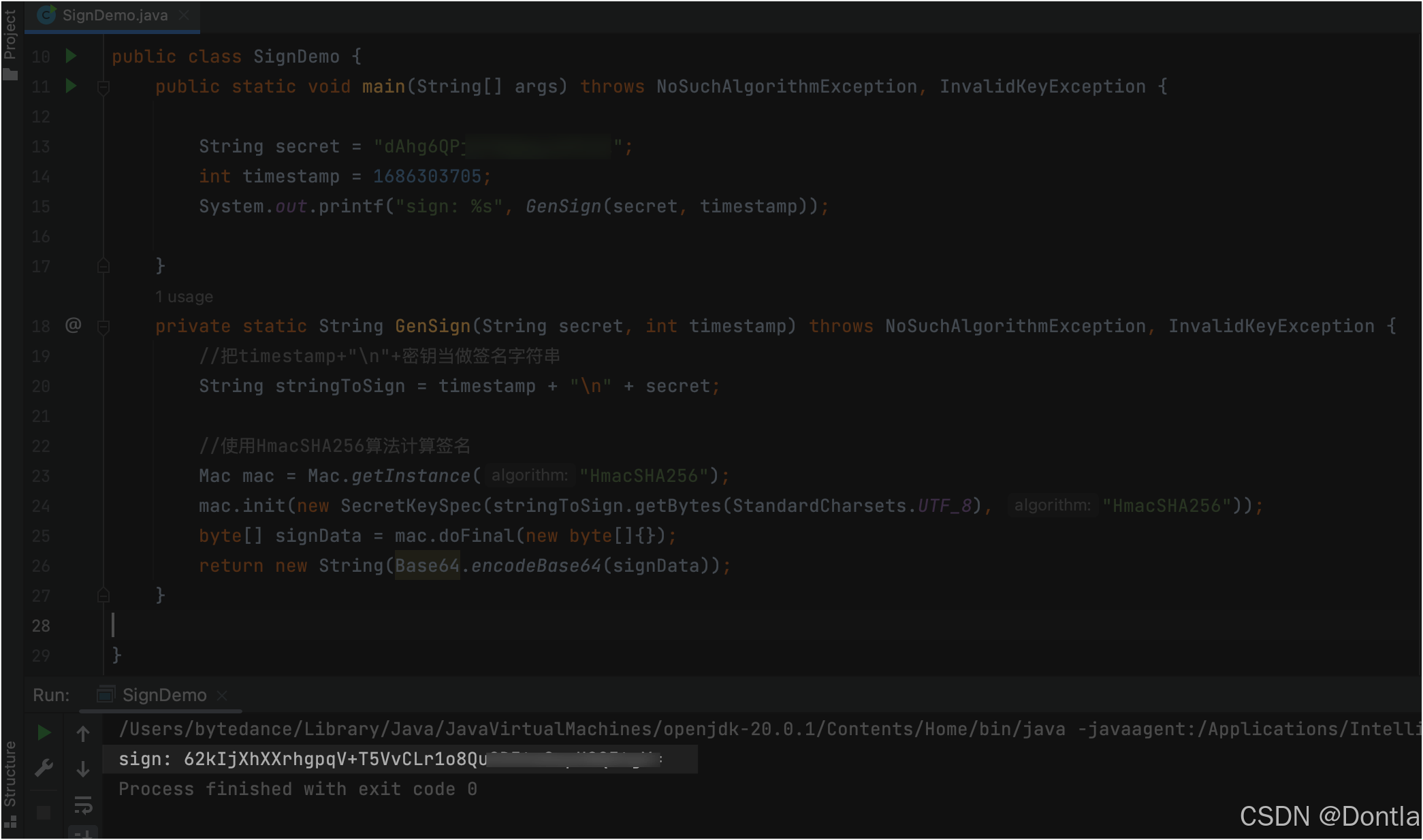Click the printf call on line 15
Viewport: 1423px width, 840px height.
[351, 206]
